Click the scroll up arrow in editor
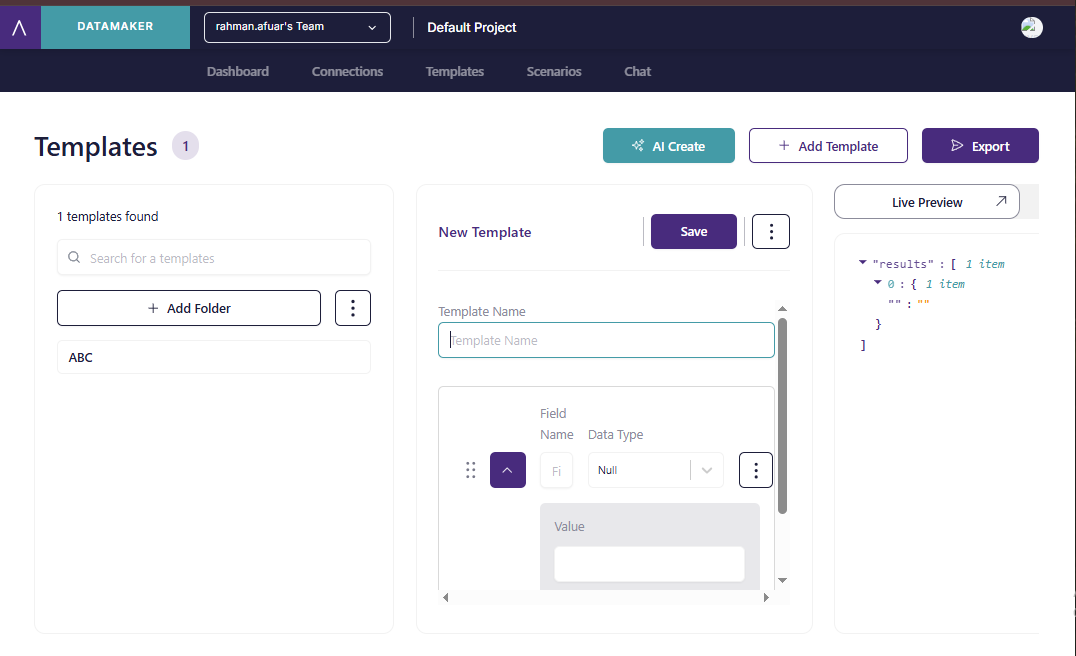The image size is (1076, 656). pos(782,309)
